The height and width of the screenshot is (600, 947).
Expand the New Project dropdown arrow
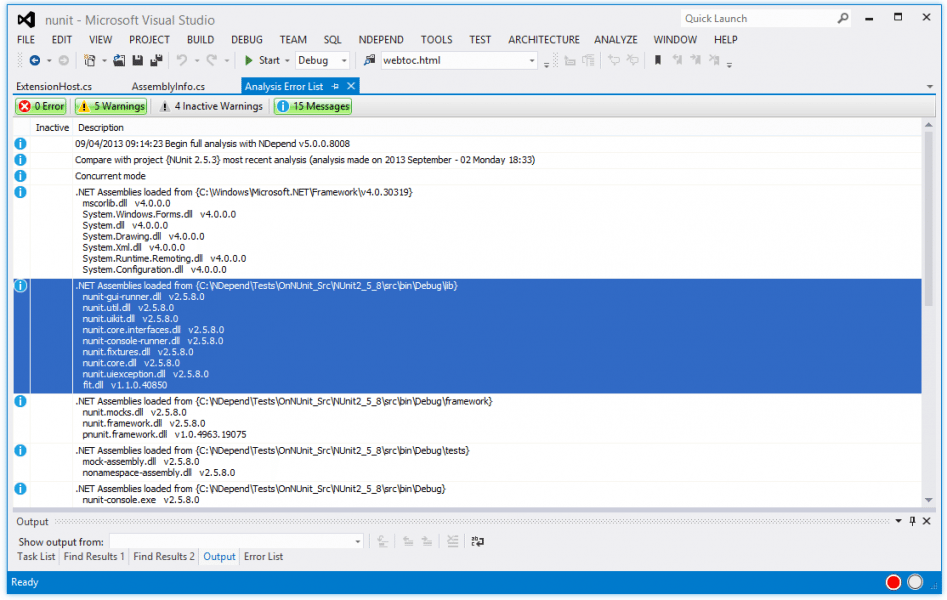click(x=104, y=60)
